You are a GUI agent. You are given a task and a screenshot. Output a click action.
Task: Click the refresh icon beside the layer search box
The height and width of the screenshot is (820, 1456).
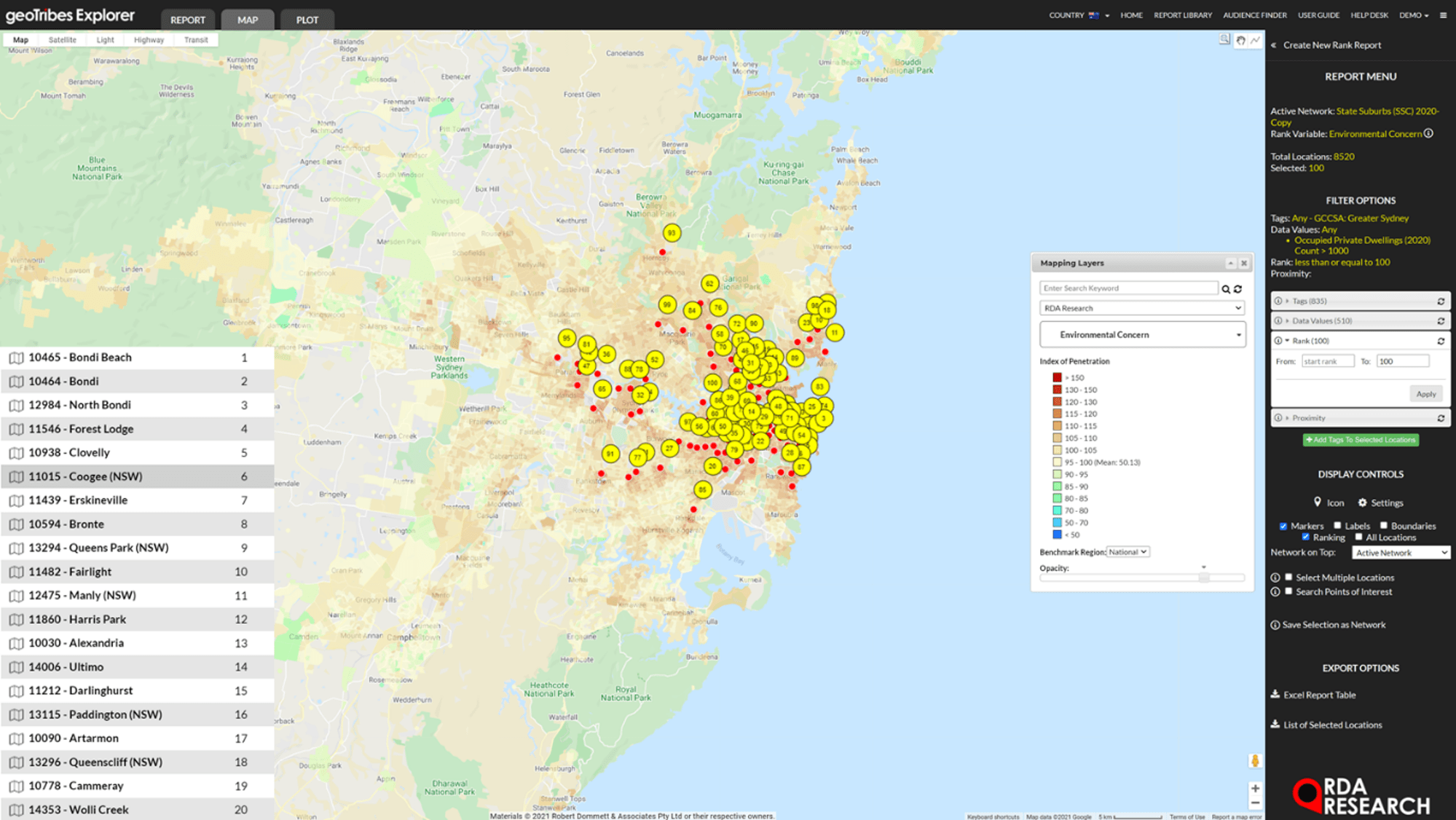[x=1239, y=288]
